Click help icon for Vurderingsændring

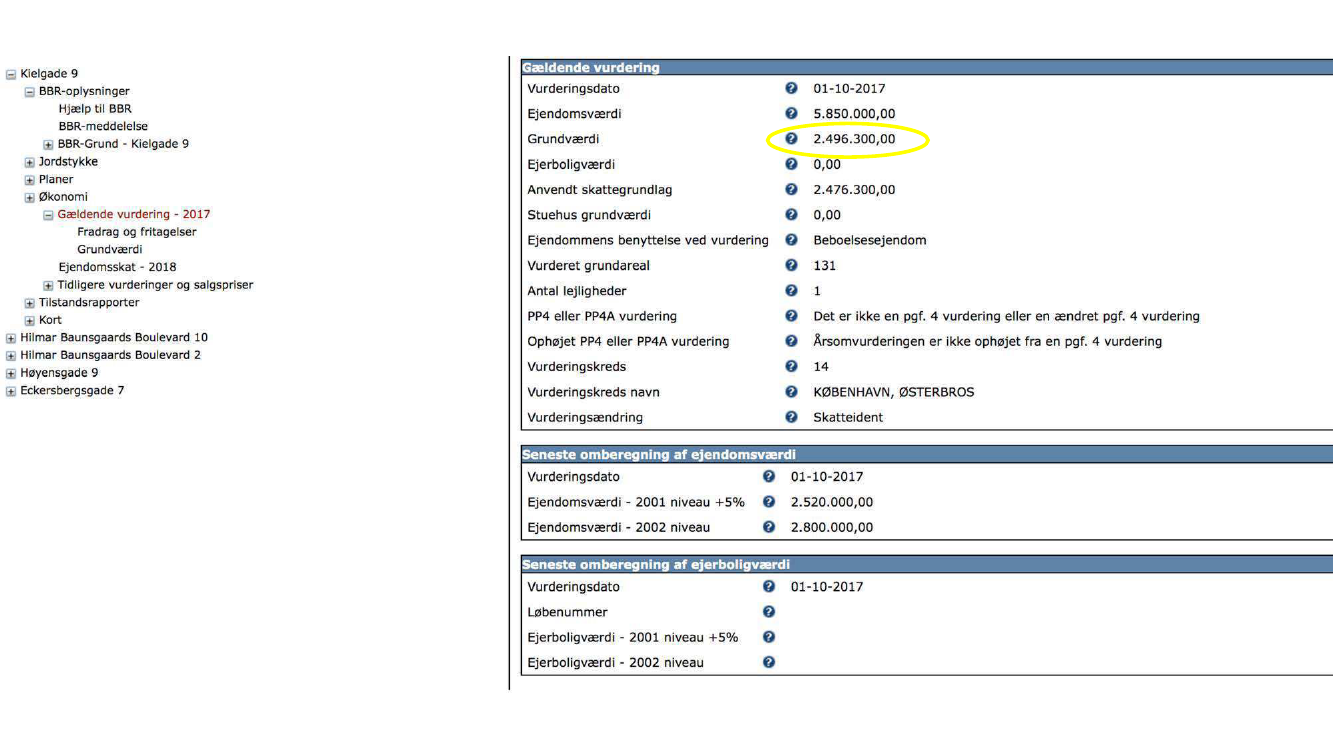(791, 417)
